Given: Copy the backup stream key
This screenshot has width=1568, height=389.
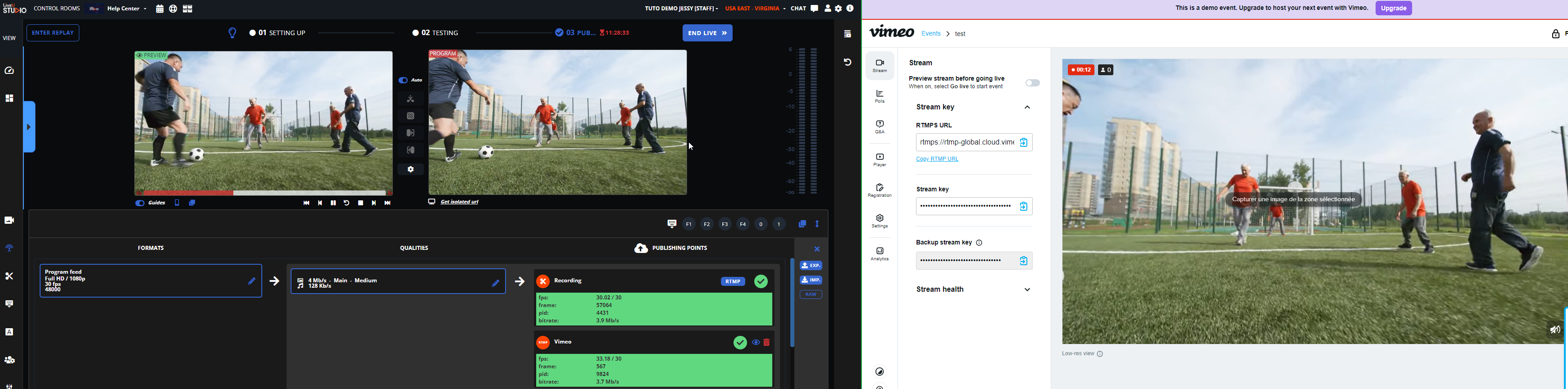Looking at the screenshot, I should [1024, 261].
